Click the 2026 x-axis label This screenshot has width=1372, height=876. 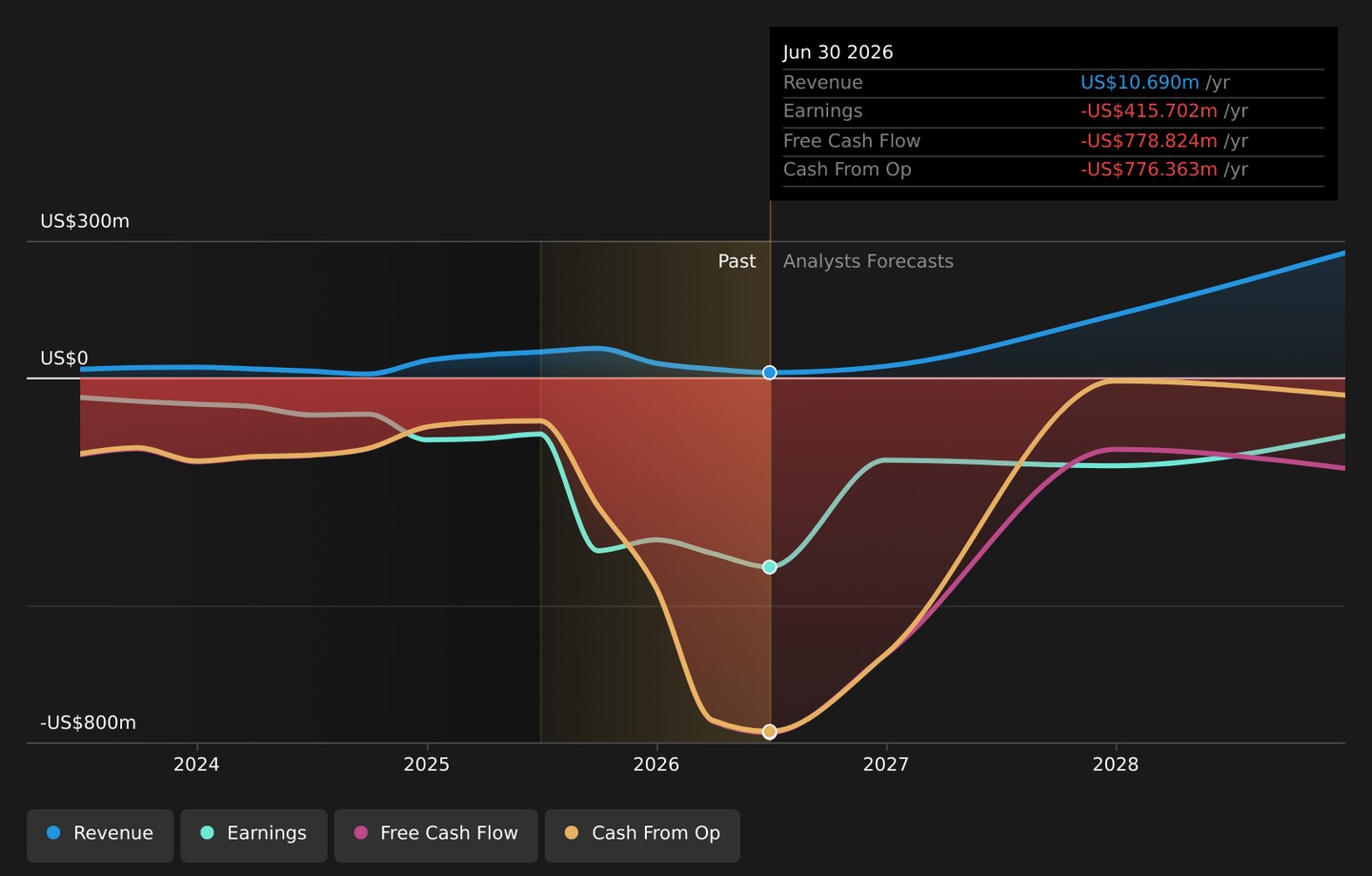point(656,764)
